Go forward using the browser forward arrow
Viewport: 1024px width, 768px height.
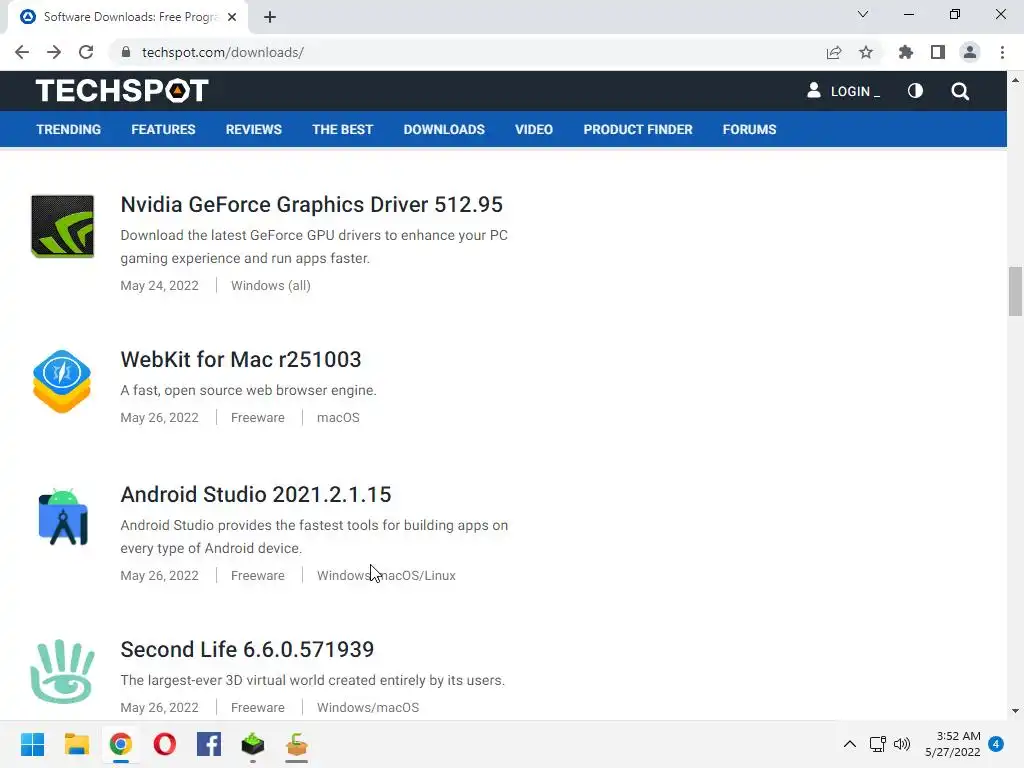click(54, 52)
